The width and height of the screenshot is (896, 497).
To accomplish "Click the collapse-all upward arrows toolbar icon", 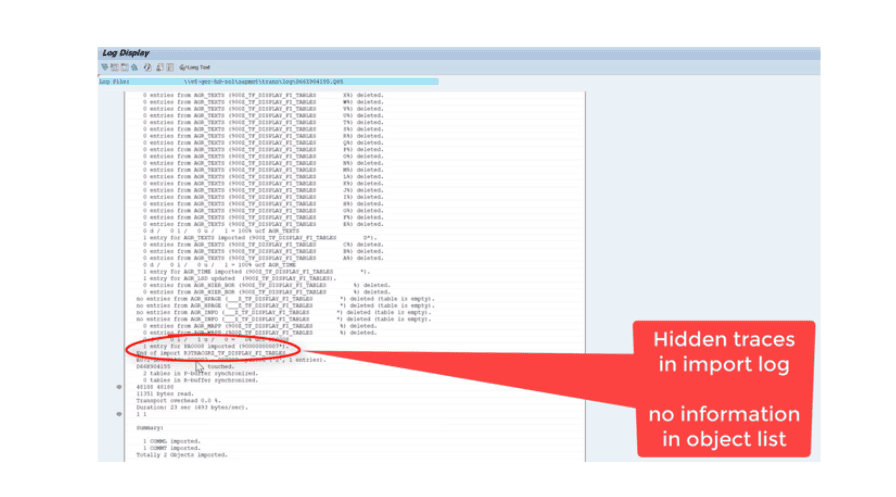I will coord(134,67).
